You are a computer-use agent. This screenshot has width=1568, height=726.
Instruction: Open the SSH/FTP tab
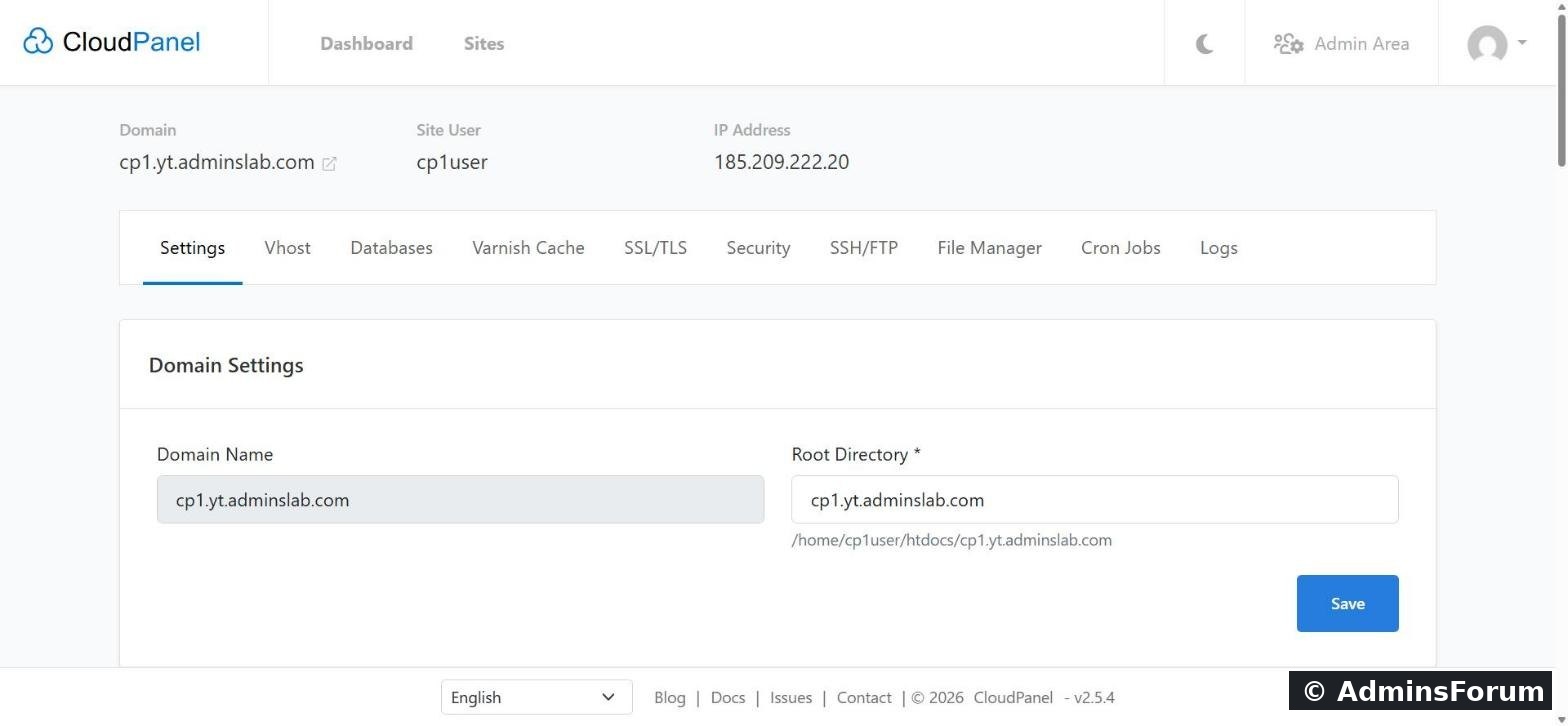(x=864, y=248)
